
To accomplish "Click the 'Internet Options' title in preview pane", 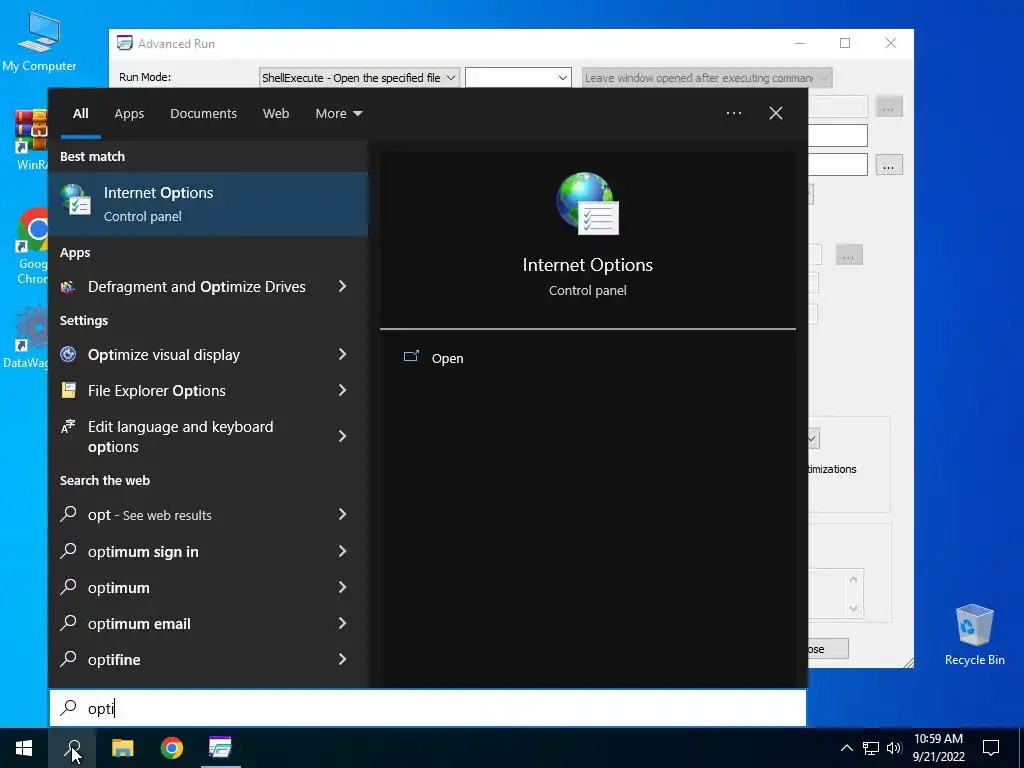I will coord(587,264).
